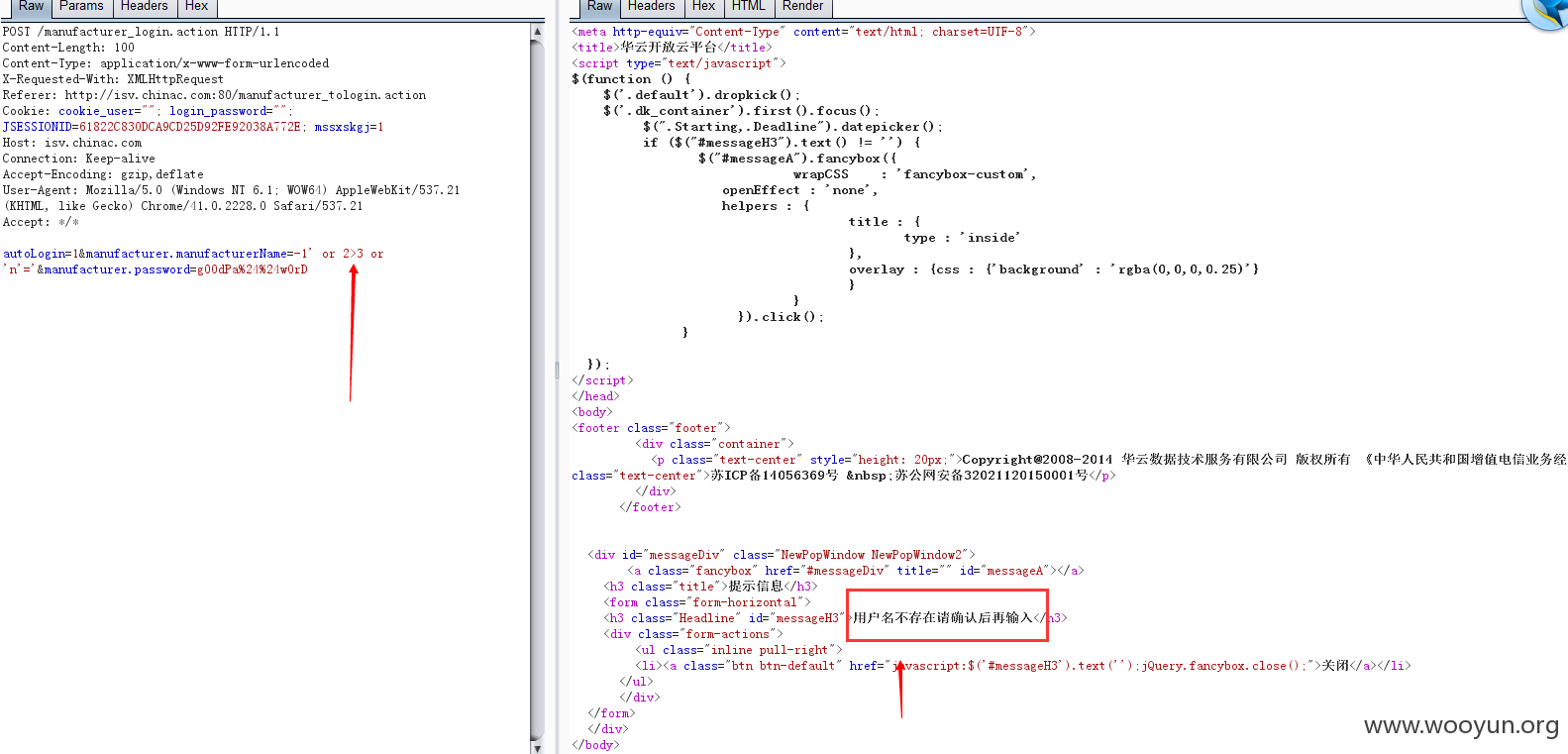Switch to the request Raw tab
Image resolution: width=1568 pixels, height=754 pixels.
31,7
